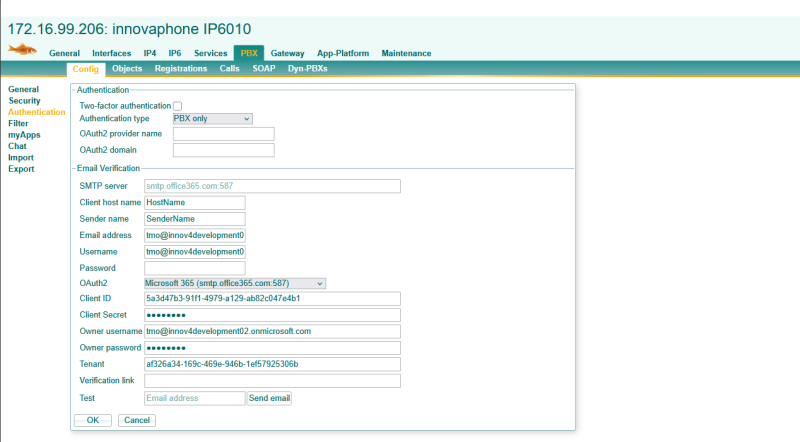Enable the Two-factor authentication checkbox
The height and width of the screenshot is (442, 800).
pyautogui.click(x=178, y=105)
